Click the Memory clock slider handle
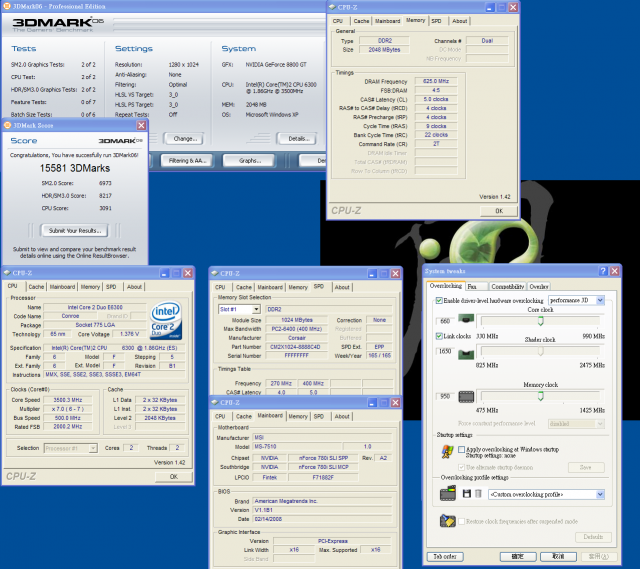This screenshot has height=569, width=640. [x=540, y=396]
